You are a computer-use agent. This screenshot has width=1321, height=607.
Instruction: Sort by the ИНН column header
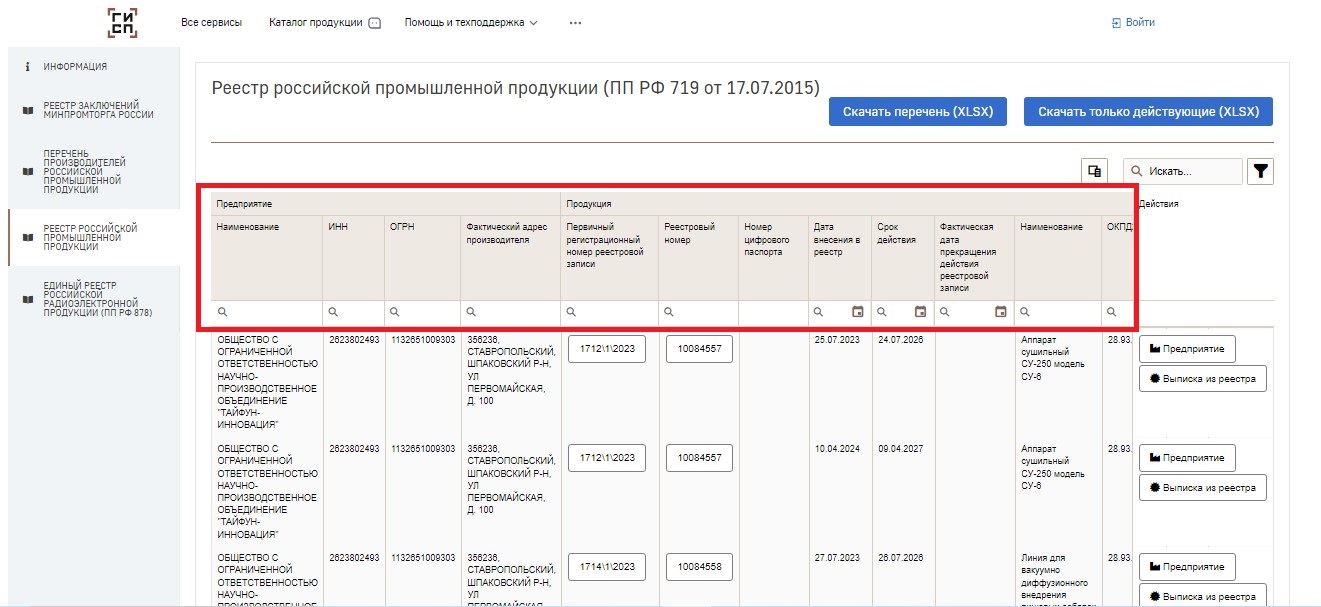coord(338,227)
